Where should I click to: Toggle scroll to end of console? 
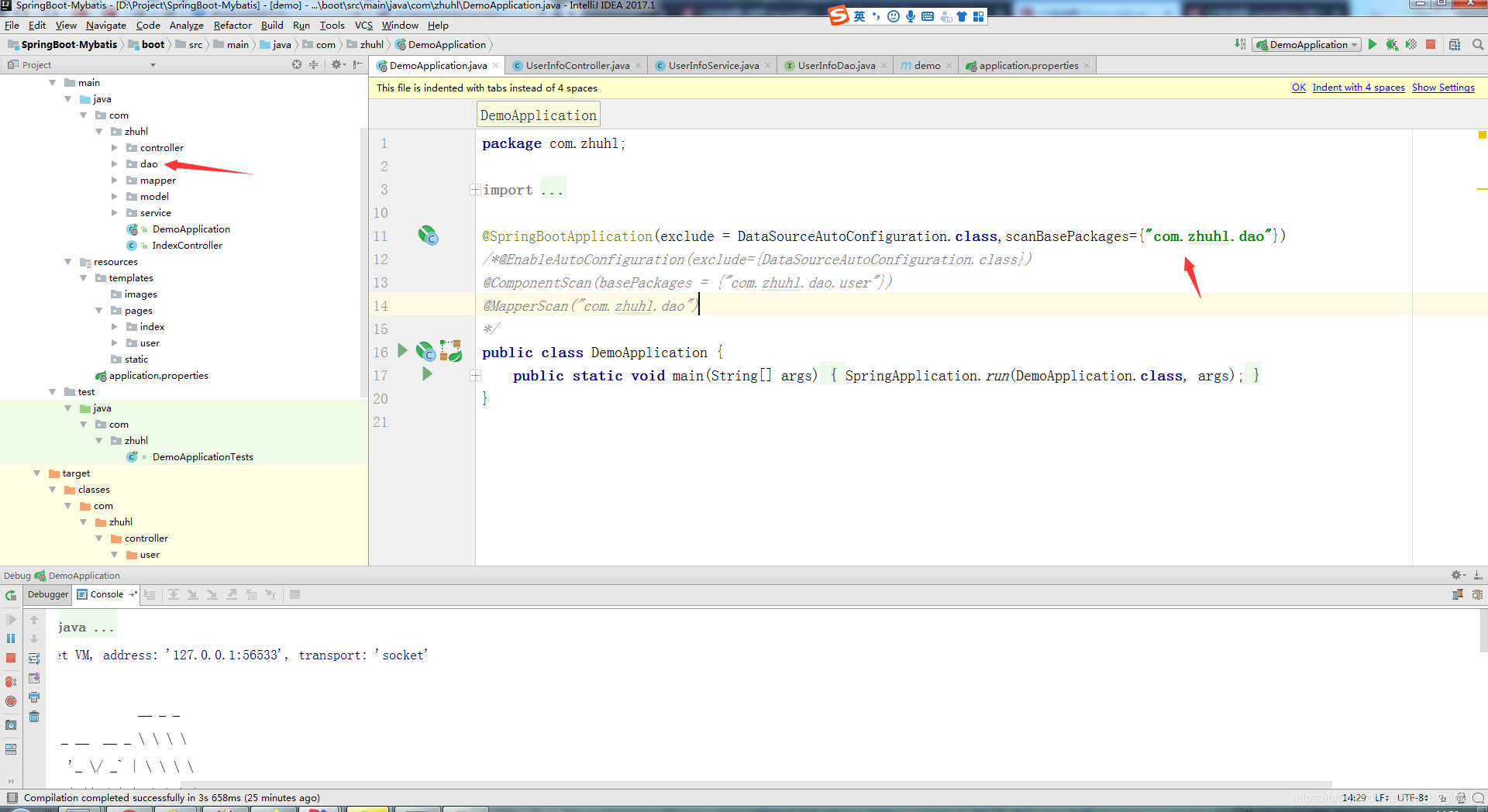point(34,678)
